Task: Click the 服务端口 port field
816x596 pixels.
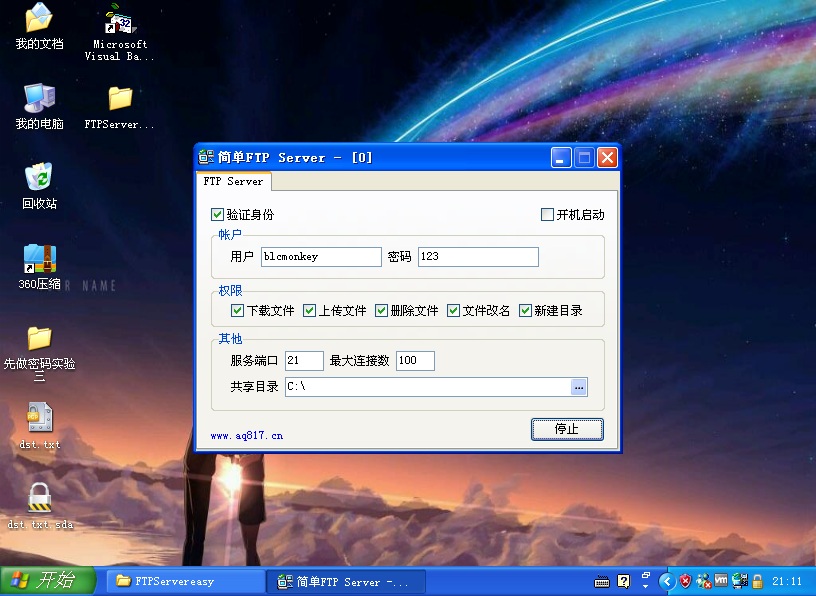Action: 304,361
